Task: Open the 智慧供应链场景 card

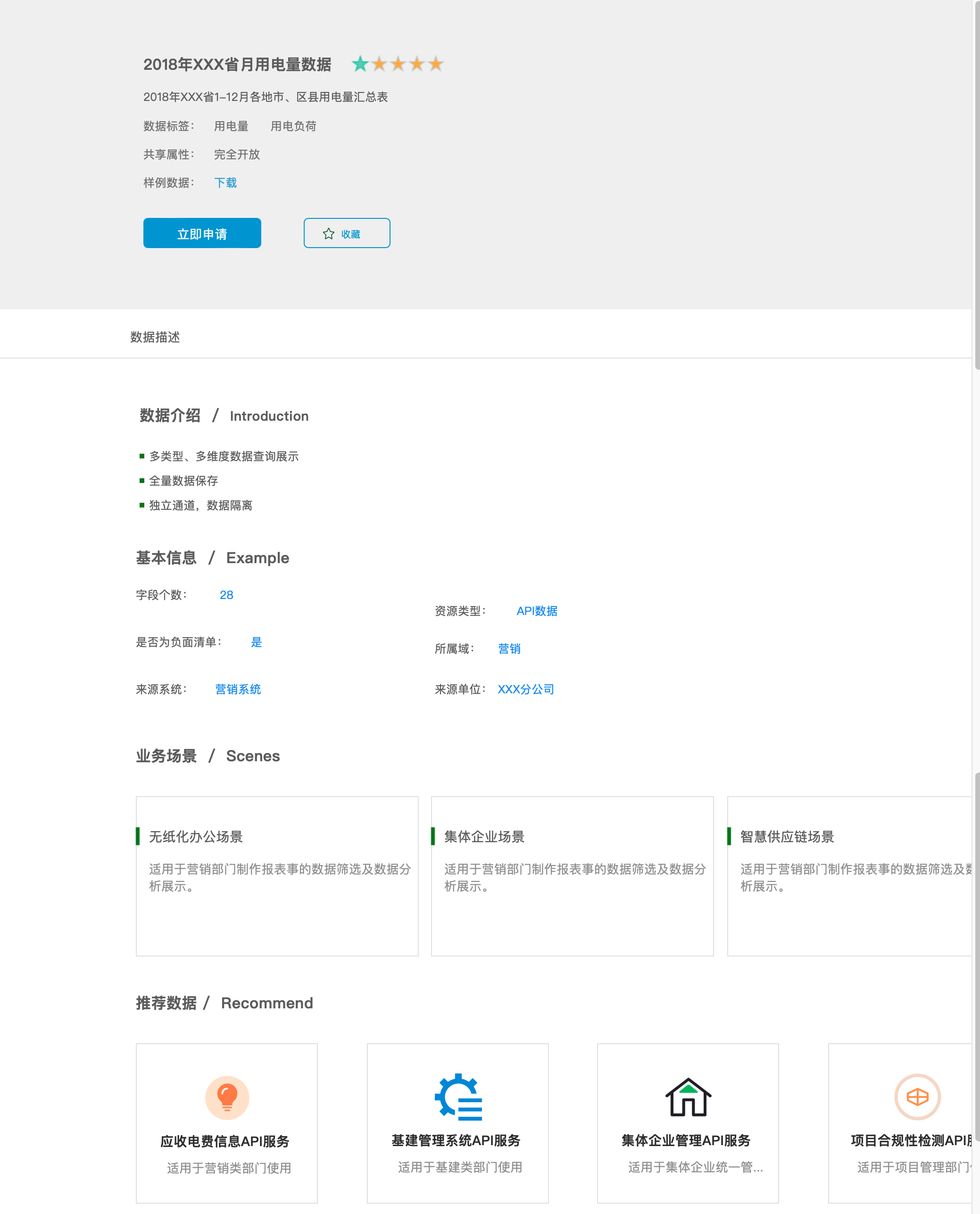Action: (849, 876)
